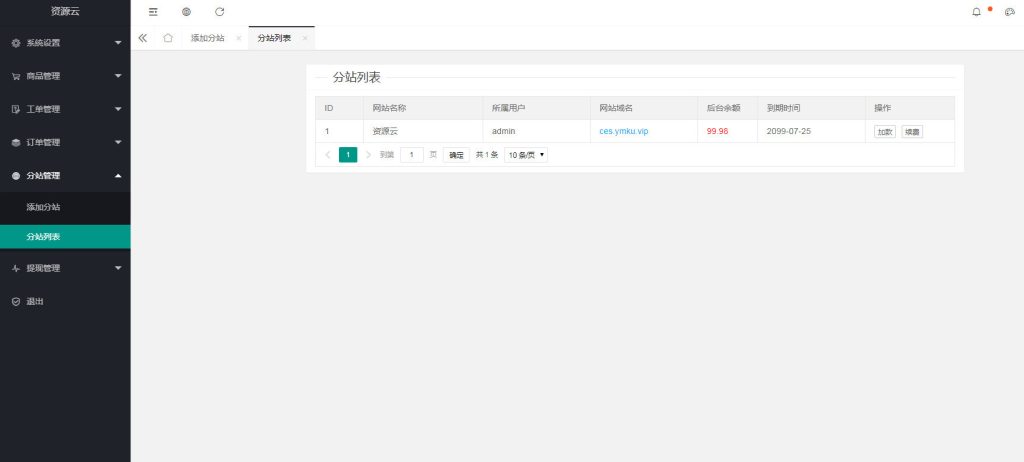Viewport: 1024px width, 462px height.
Task: Click the 所属用户 column header
Action: 509,108
